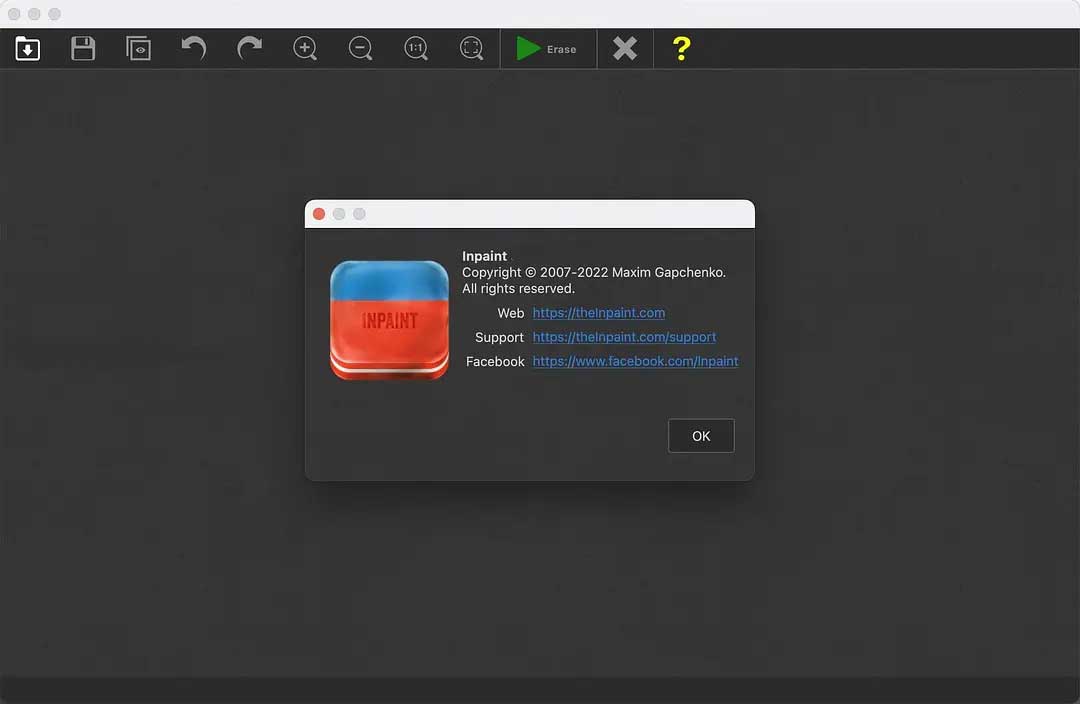Image resolution: width=1080 pixels, height=704 pixels.
Task: Click the Inpaint eraser app logo
Action: [389, 320]
